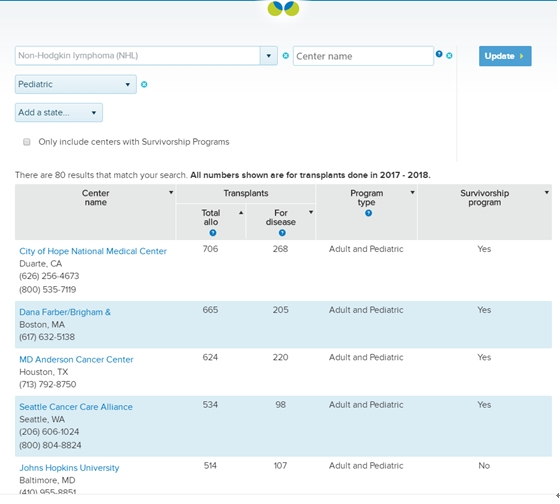Viewport: 560px width, 504px height.
Task: Click Boston, MA location text
Action: coord(42,325)
